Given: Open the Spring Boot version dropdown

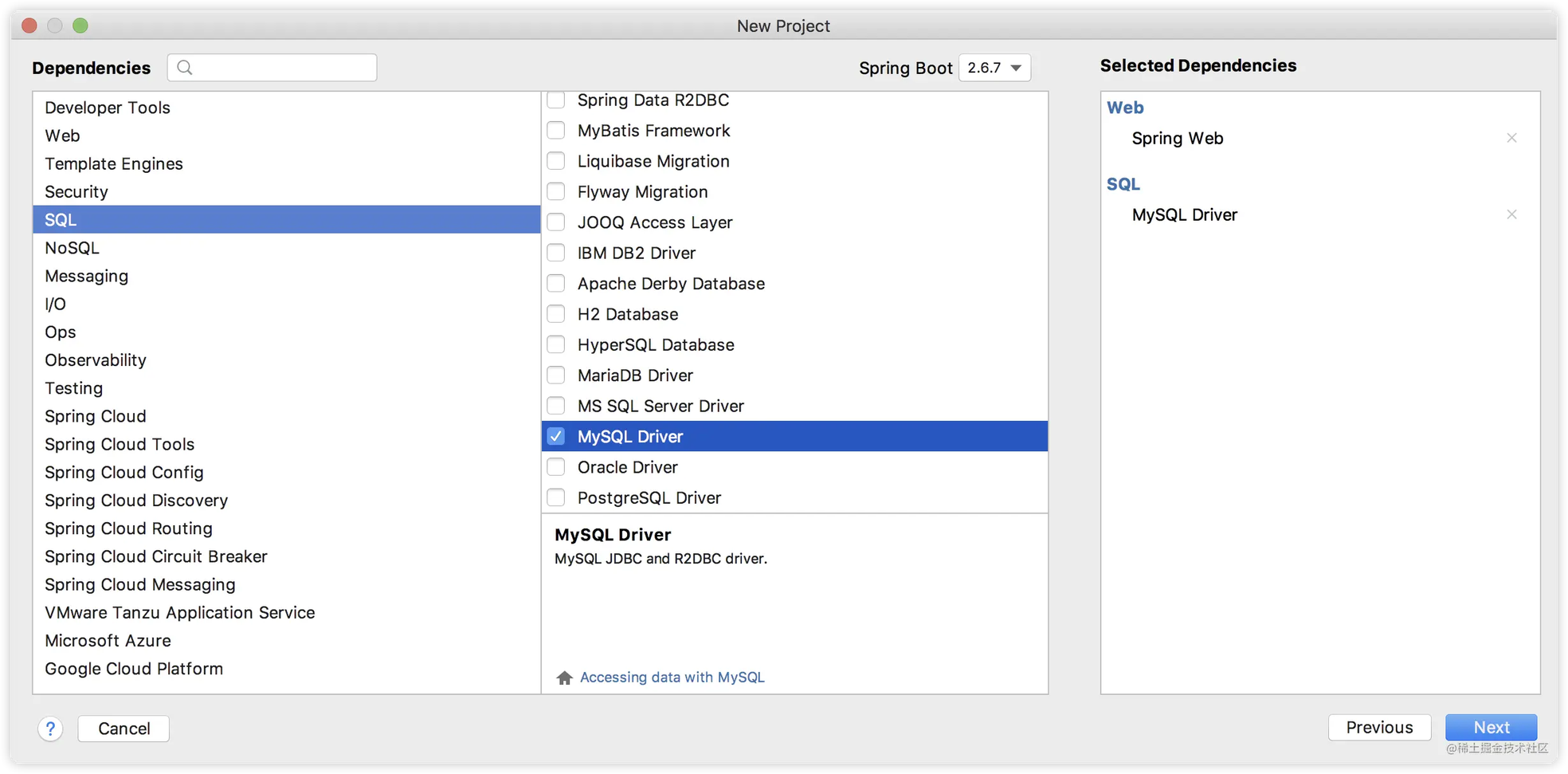Looking at the screenshot, I should [994, 68].
